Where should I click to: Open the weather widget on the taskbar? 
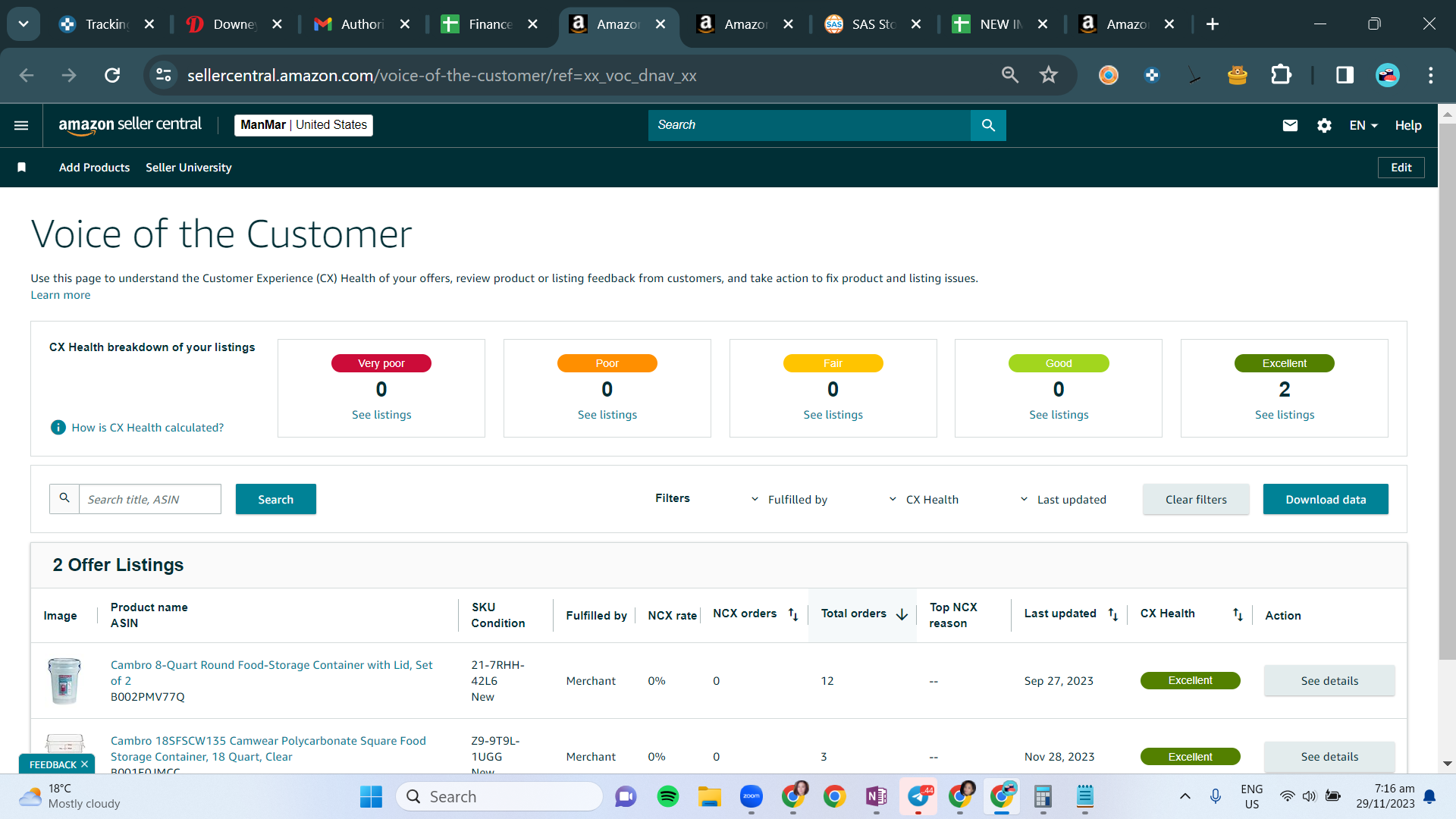(x=70, y=796)
